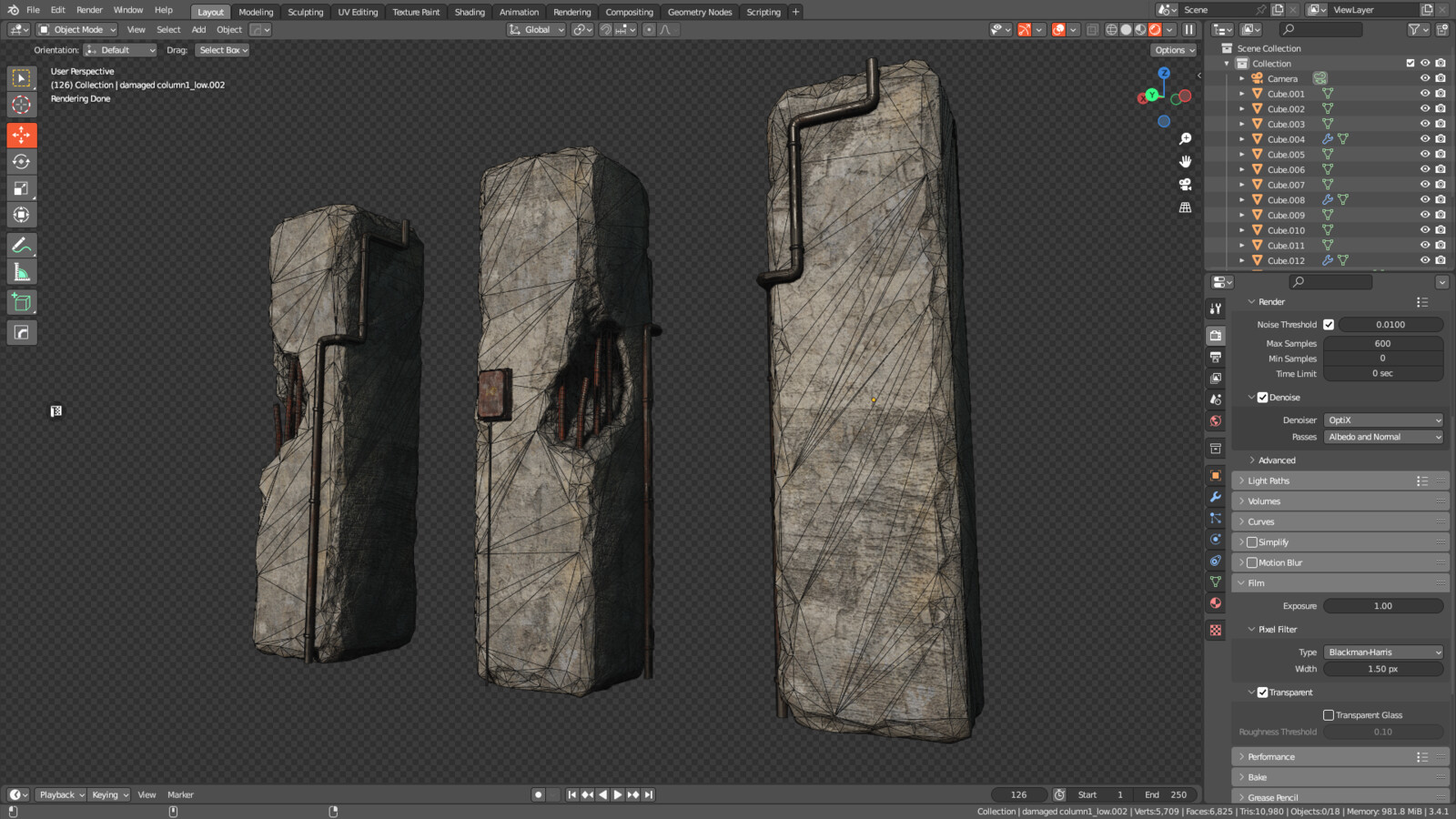Image resolution: width=1456 pixels, height=819 pixels.
Task: Enable the Transparent Glass checkbox
Action: click(x=1329, y=714)
